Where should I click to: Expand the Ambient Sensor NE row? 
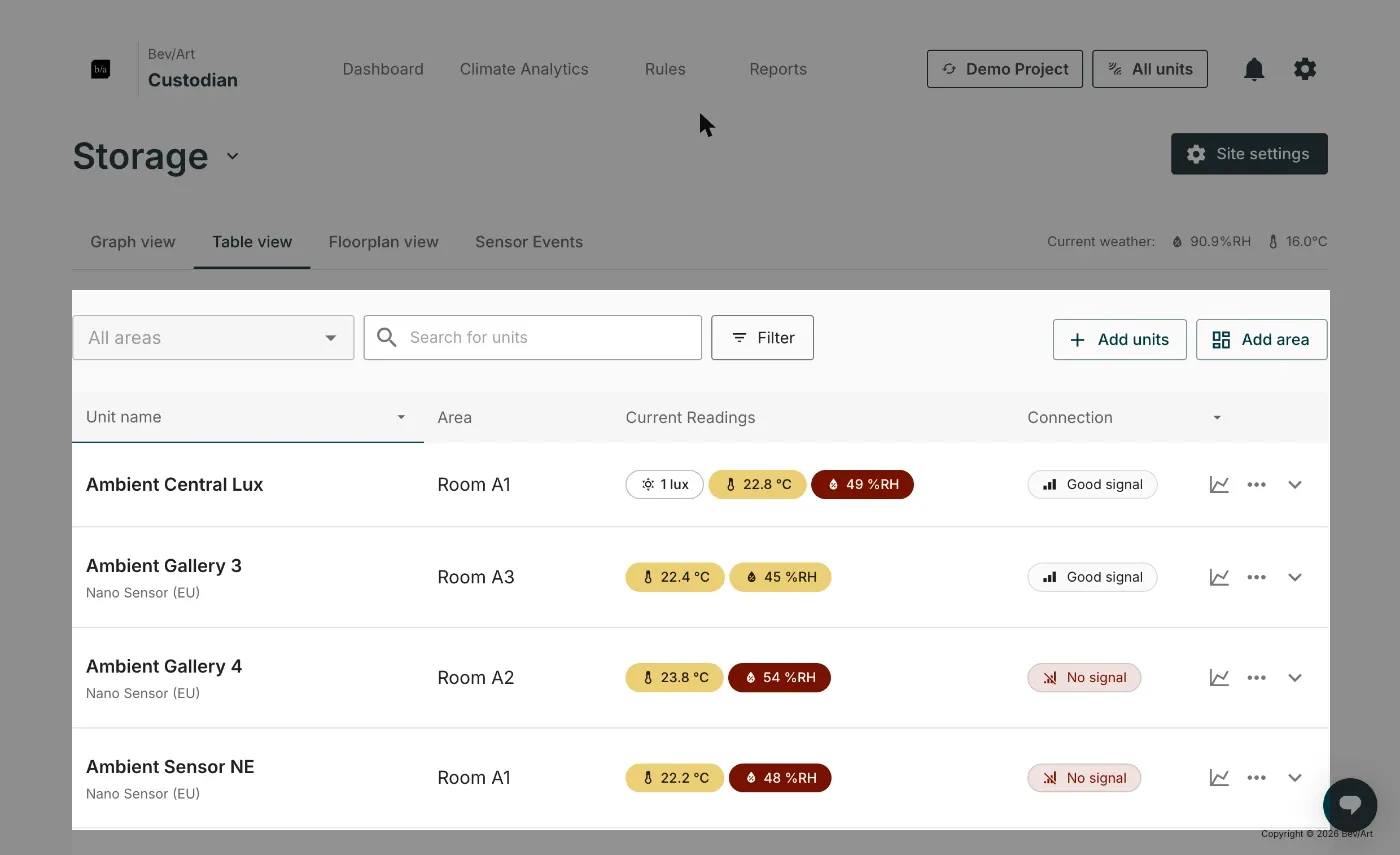tap(1295, 778)
